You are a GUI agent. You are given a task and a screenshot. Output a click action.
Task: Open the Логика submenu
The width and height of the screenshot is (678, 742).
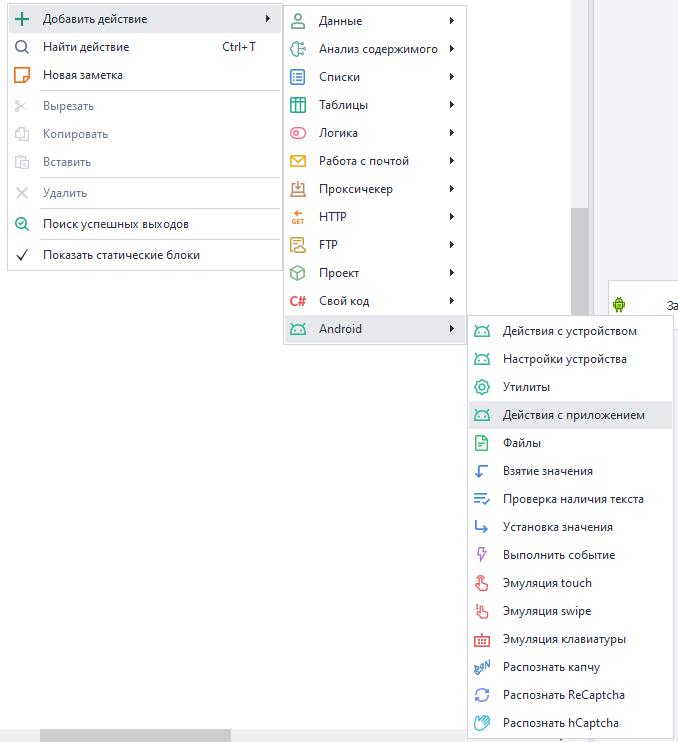coord(338,133)
